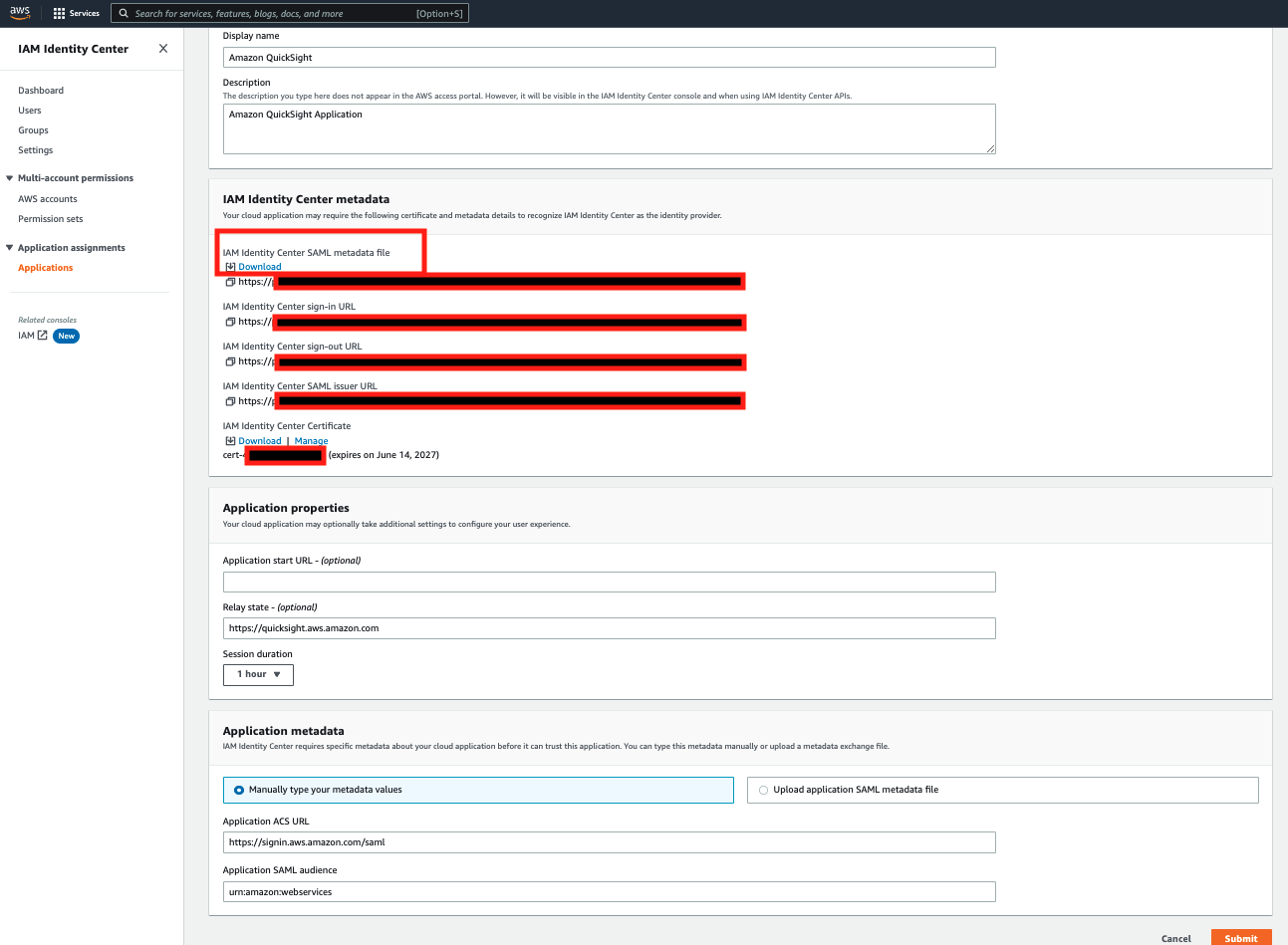Click the New badge beside IAM
Screen dimensions: 1288x945
[67, 337]
